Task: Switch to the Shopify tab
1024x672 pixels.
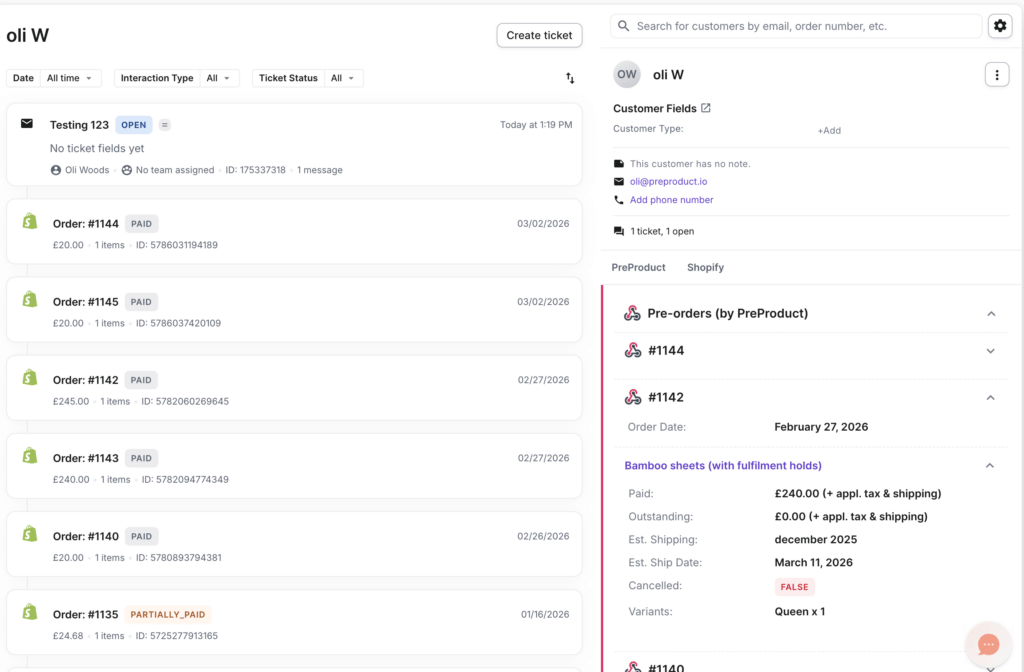Action: pyautogui.click(x=705, y=267)
